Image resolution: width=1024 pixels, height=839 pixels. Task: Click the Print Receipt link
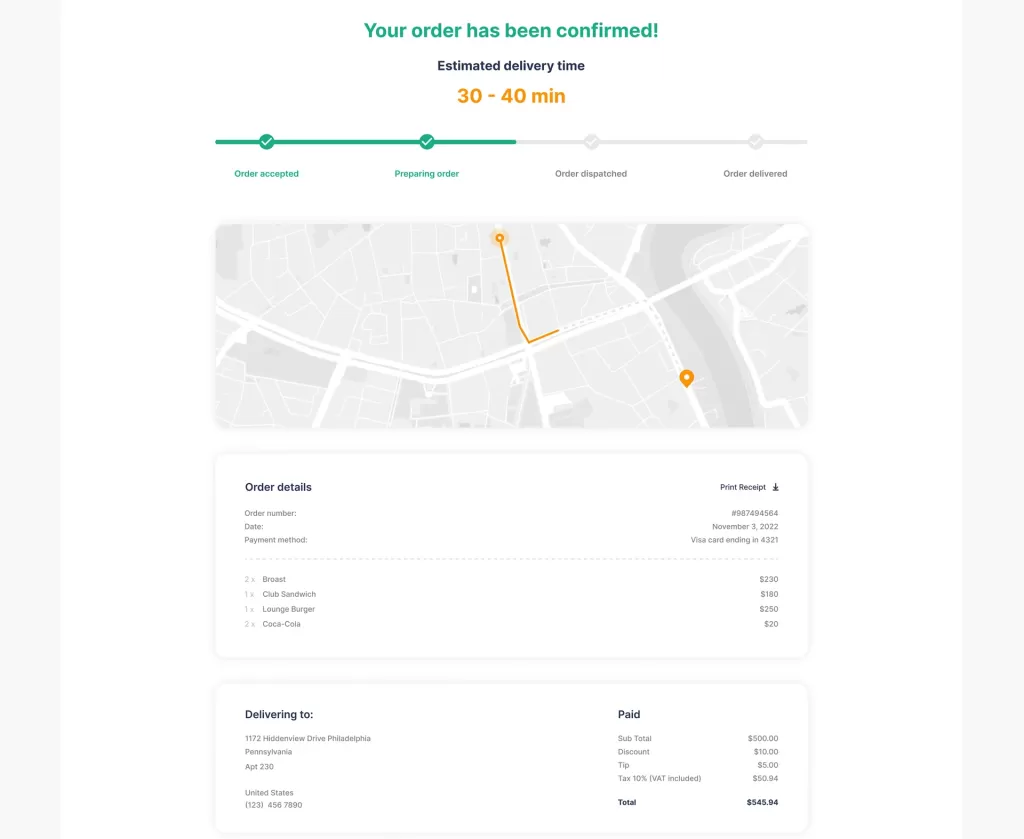point(743,488)
